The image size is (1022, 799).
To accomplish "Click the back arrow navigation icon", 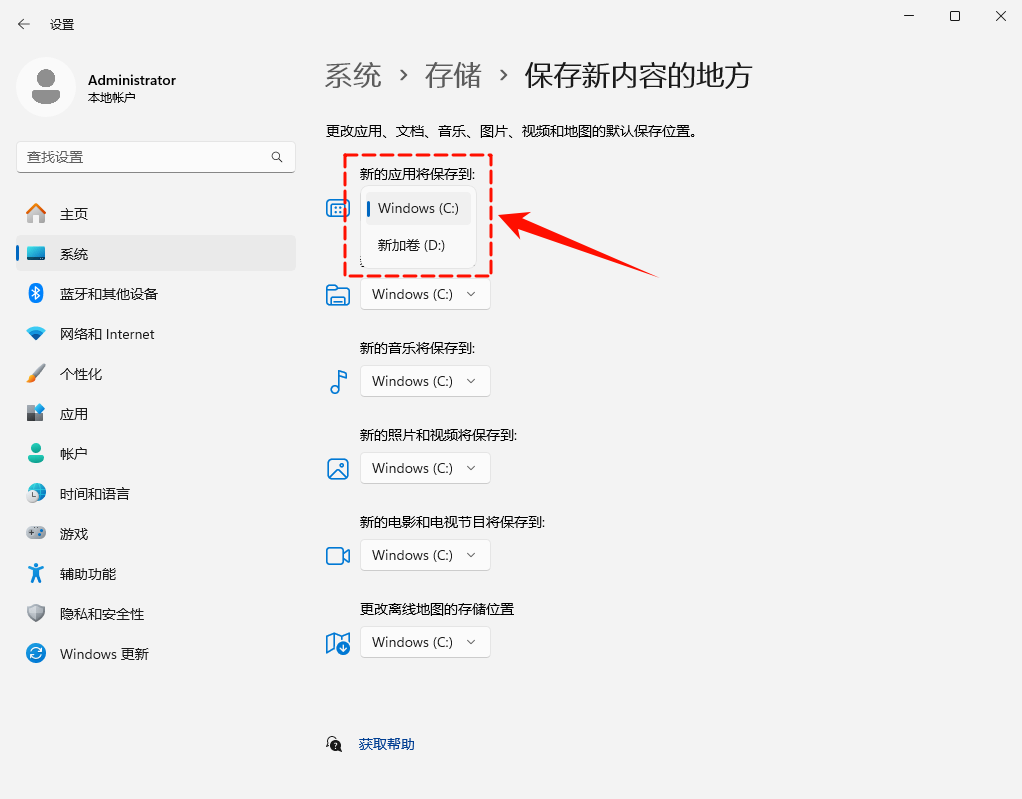I will click(x=22, y=24).
